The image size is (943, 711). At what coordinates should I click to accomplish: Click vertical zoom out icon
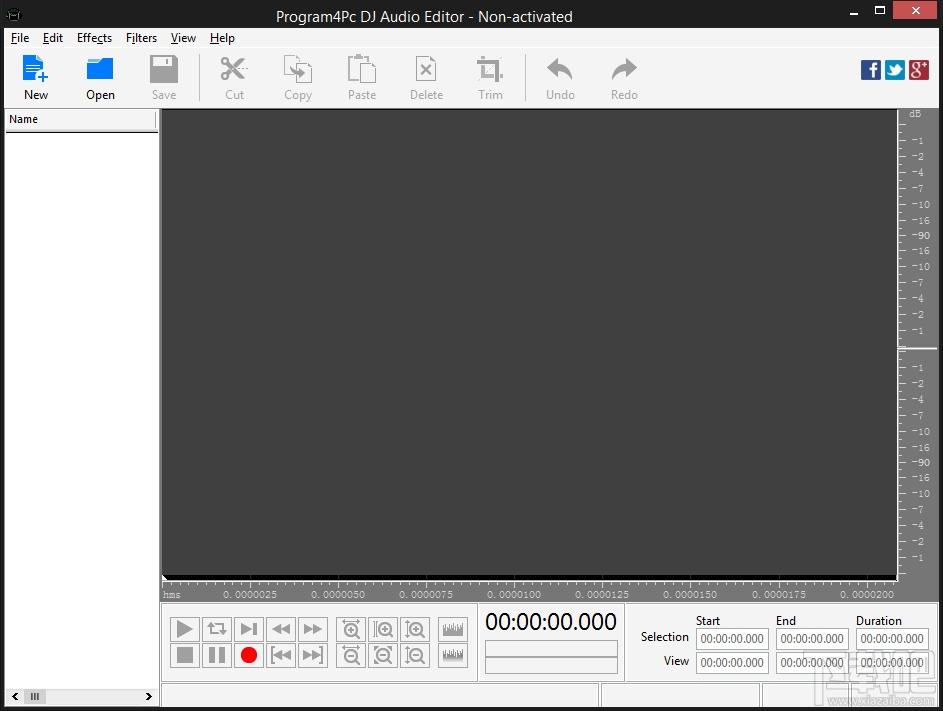415,655
